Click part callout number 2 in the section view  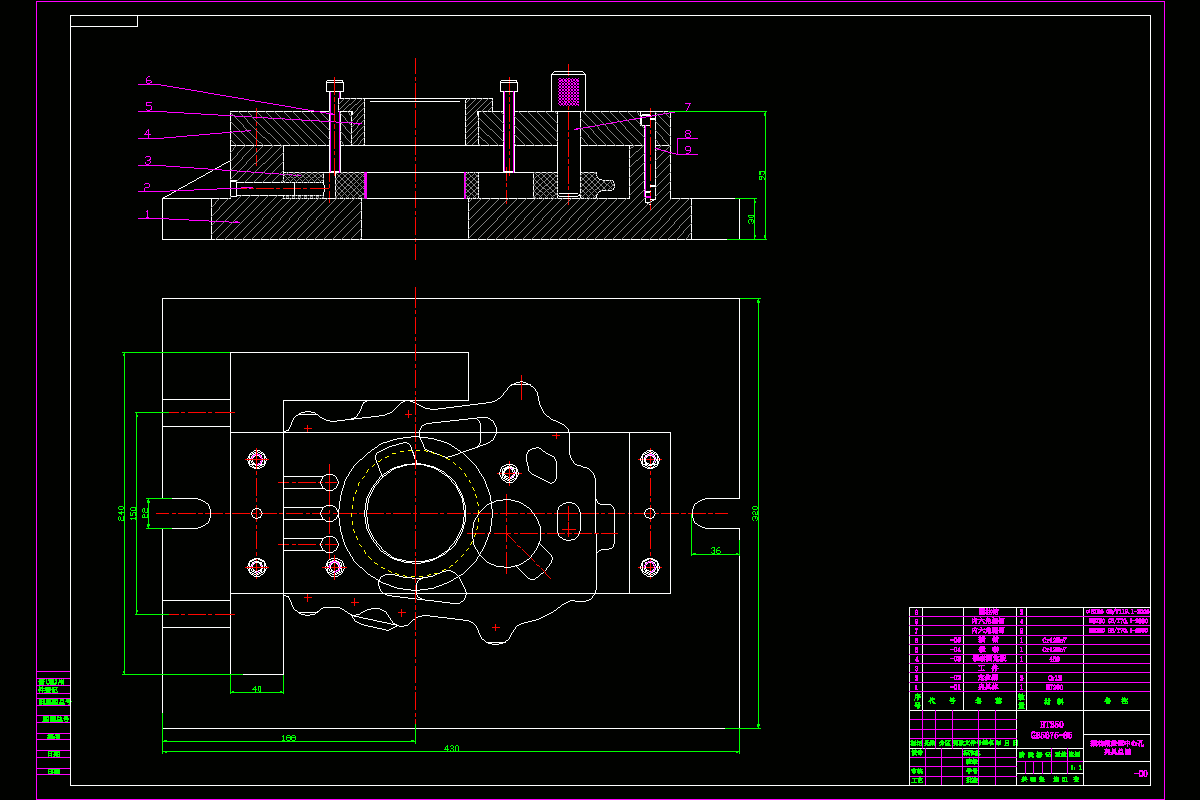pyautogui.click(x=146, y=187)
